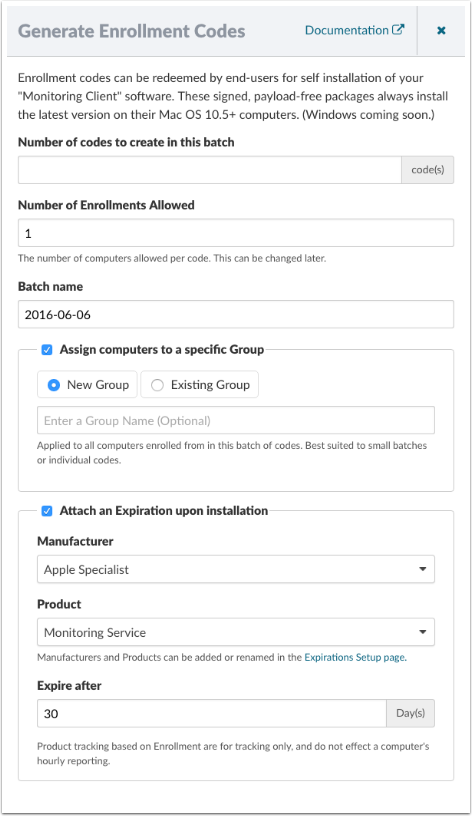Click the external-link icon beside Documentation
This screenshot has width=472, height=816.
point(398,30)
